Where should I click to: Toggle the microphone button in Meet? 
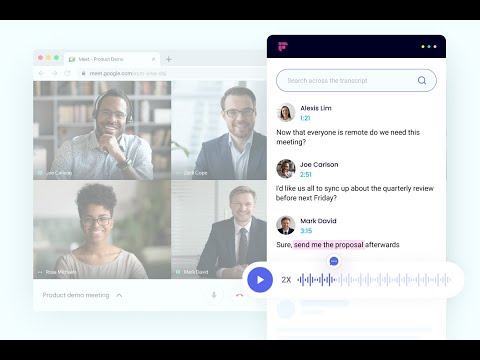pyautogui.click(x=214, y=295)
